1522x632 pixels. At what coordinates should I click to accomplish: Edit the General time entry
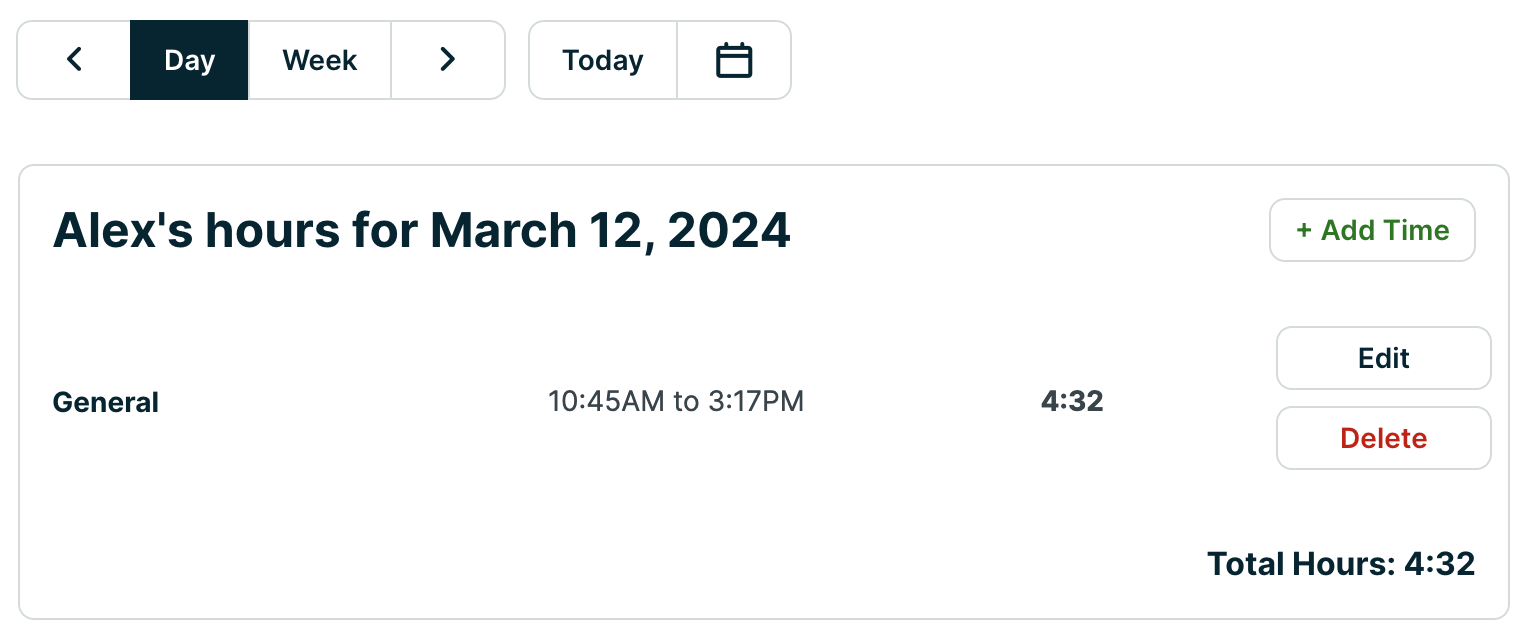click(x=1383, y=358)
